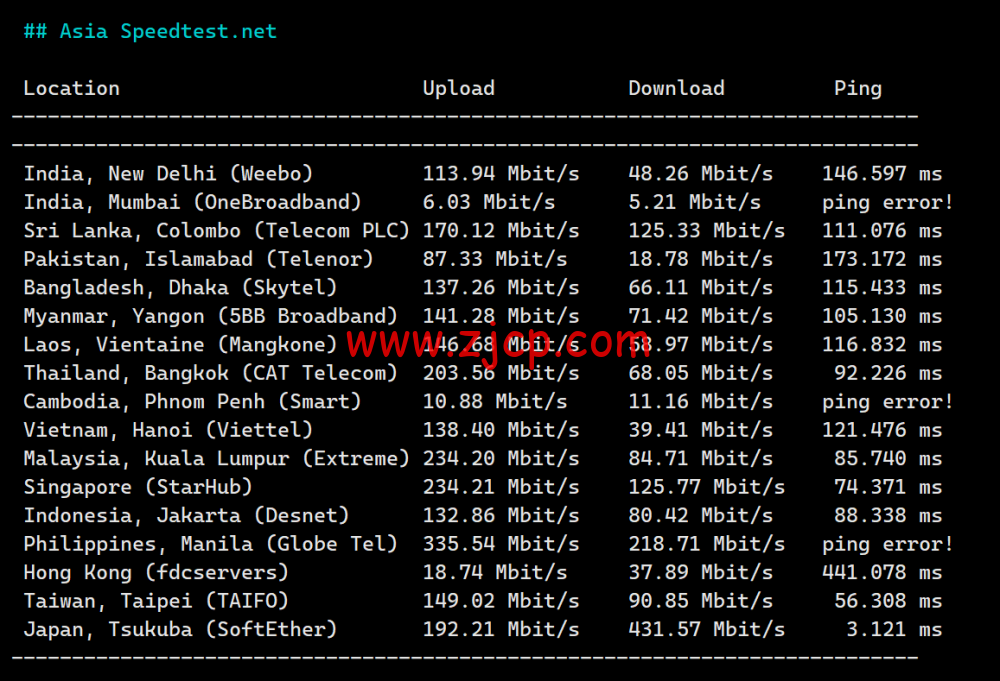Click 'ping error!' in the Phnom Penh row

pos(888,402)
